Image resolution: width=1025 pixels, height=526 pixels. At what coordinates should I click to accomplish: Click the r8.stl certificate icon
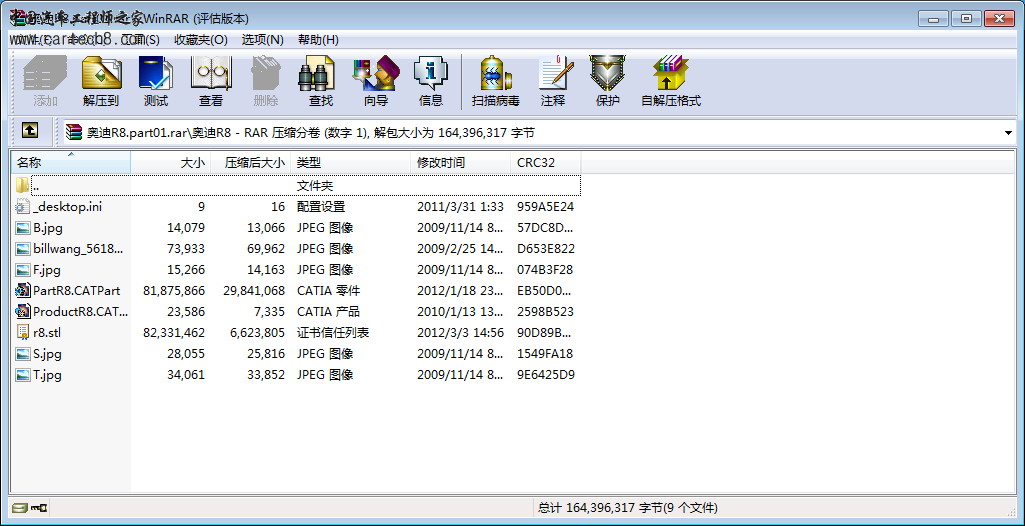click(x=23, y=333)
